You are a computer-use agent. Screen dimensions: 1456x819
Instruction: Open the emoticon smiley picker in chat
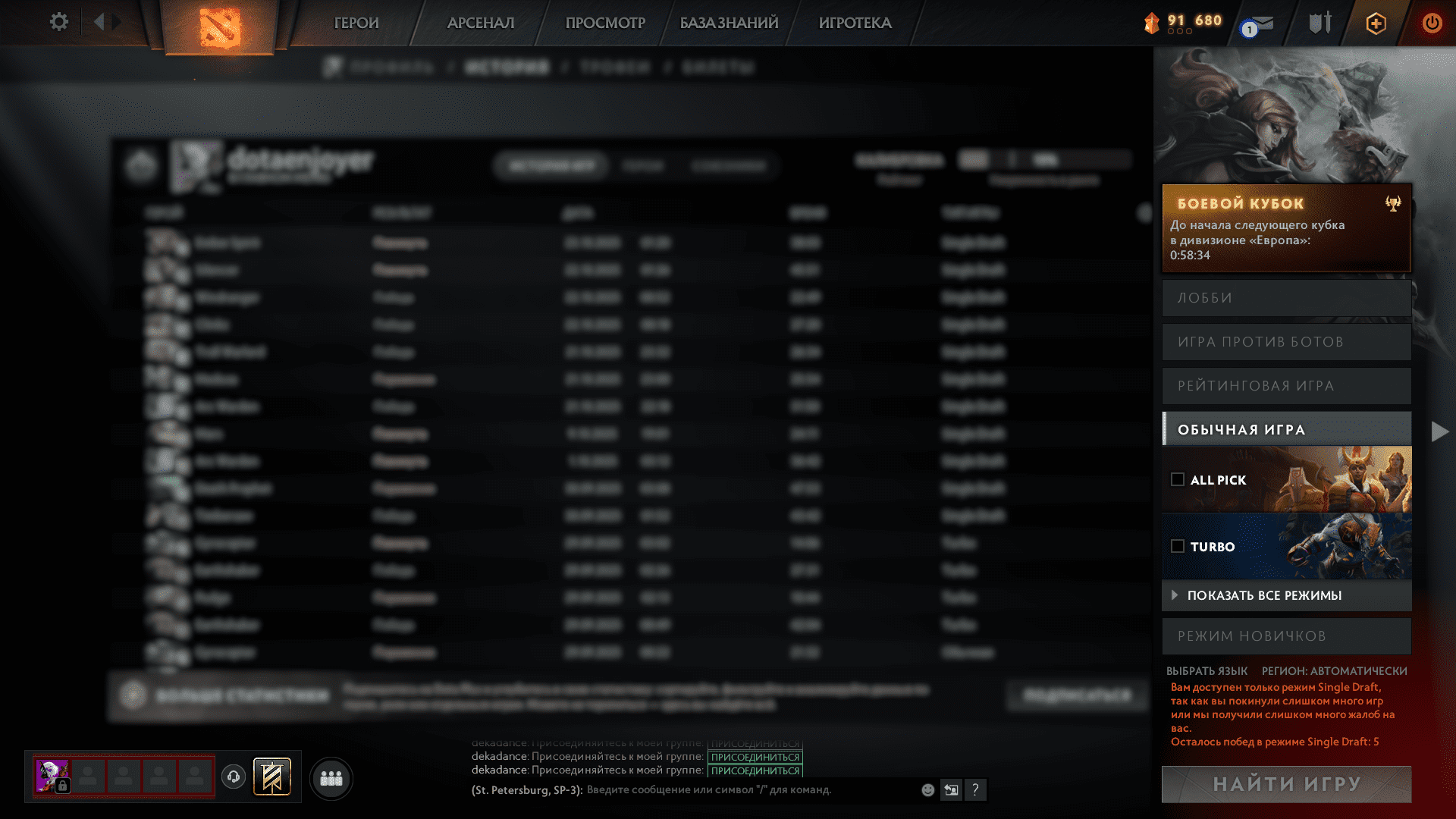tap(927, 790)
